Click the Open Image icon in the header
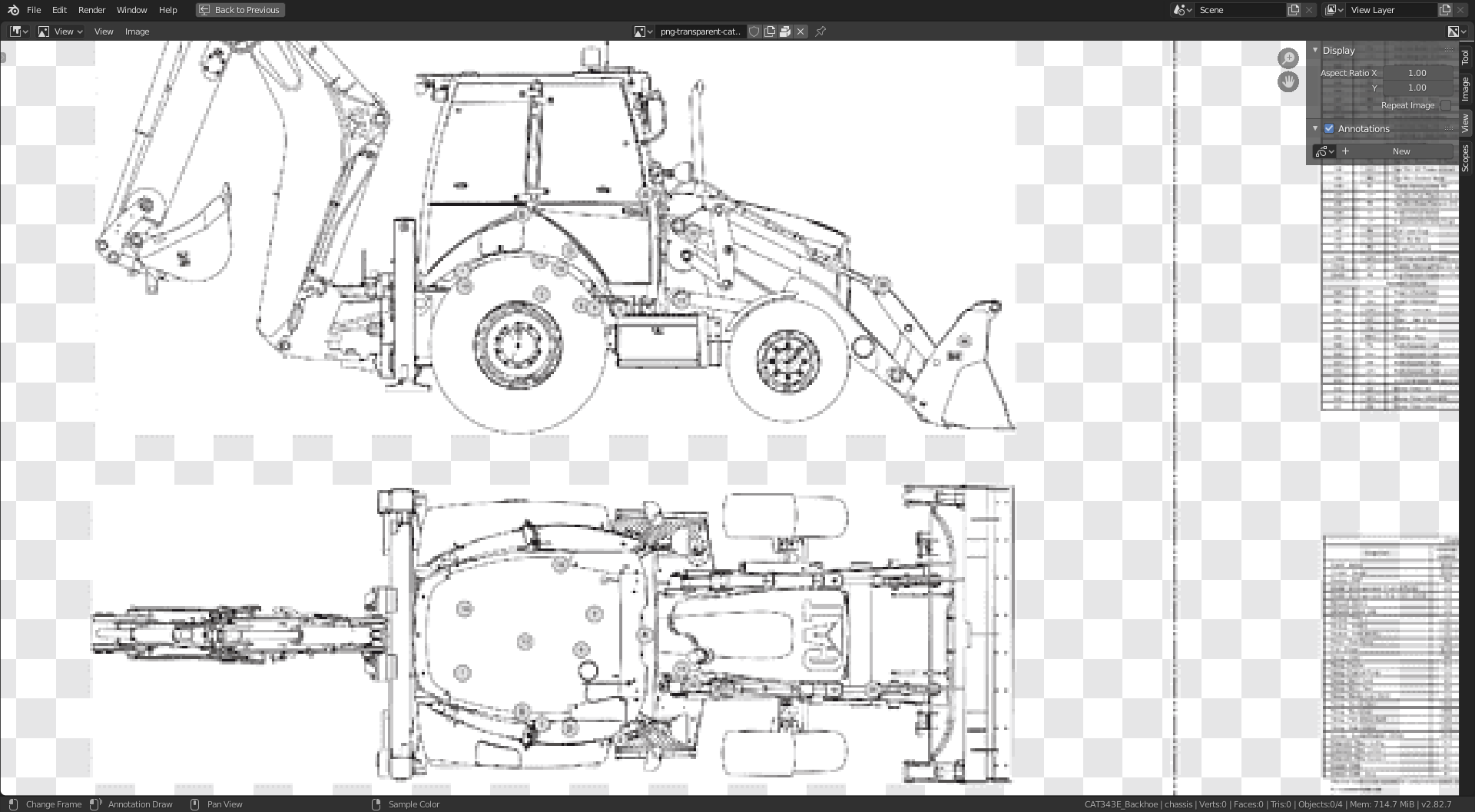Image resolution: width=1475 pixels, height=812 pixels. coord(784,31)
